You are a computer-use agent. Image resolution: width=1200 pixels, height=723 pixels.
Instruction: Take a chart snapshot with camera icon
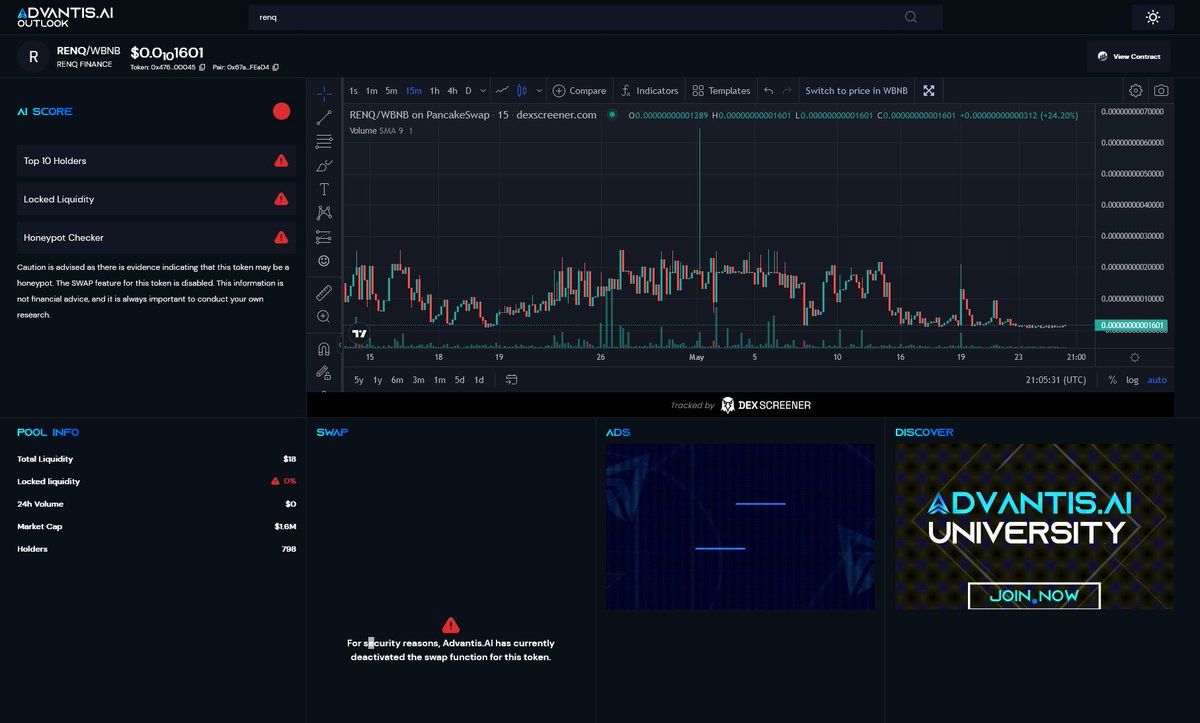[x=1161, y=90]
